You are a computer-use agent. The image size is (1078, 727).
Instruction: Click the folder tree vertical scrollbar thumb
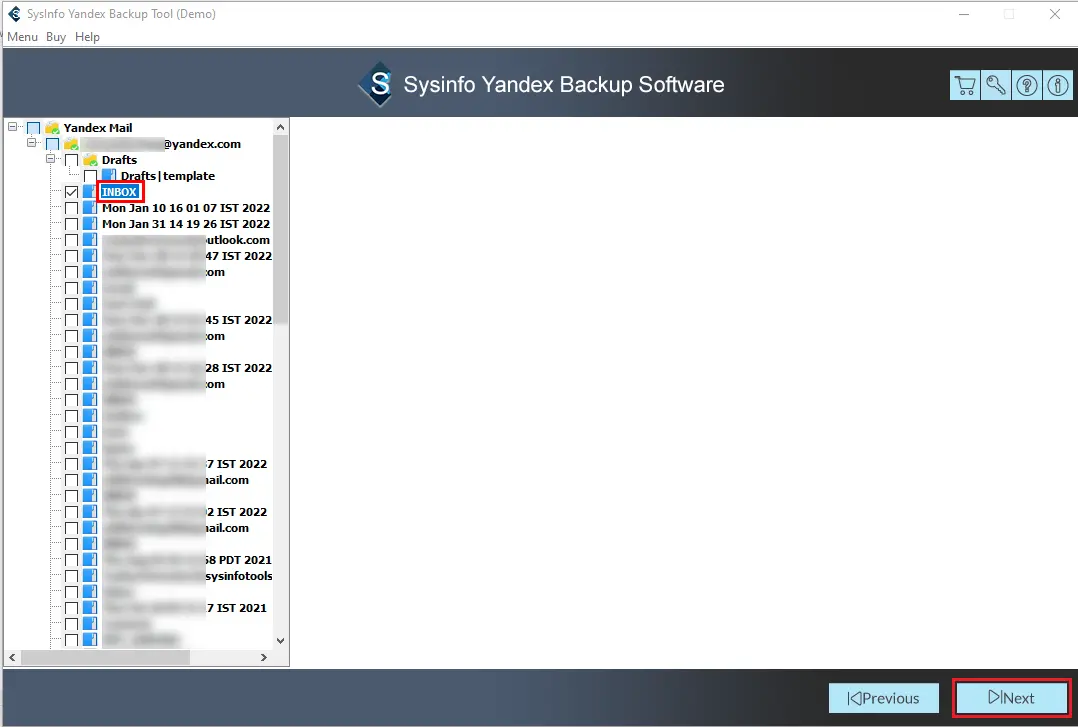280,230
